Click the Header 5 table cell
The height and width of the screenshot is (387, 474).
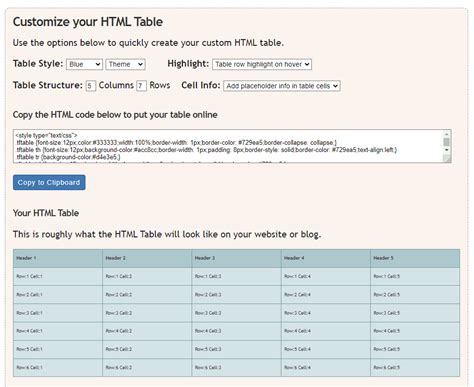point(415,258)
